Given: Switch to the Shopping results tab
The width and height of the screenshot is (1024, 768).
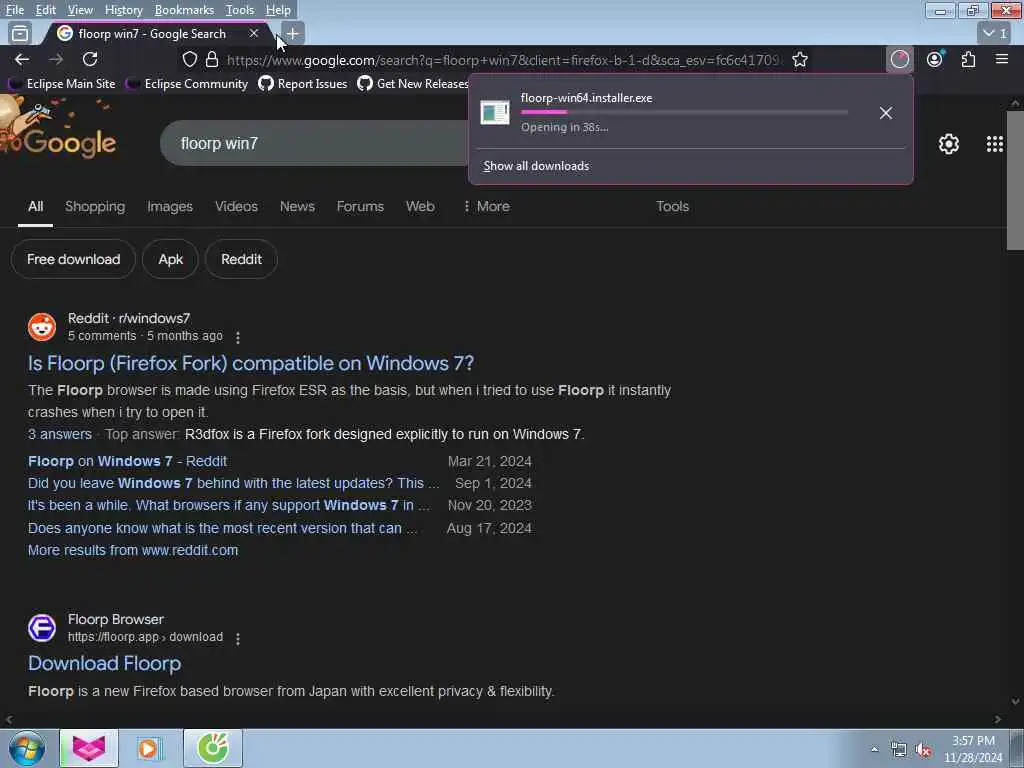Looking at the screenshot, I should [x=95, y=206].
